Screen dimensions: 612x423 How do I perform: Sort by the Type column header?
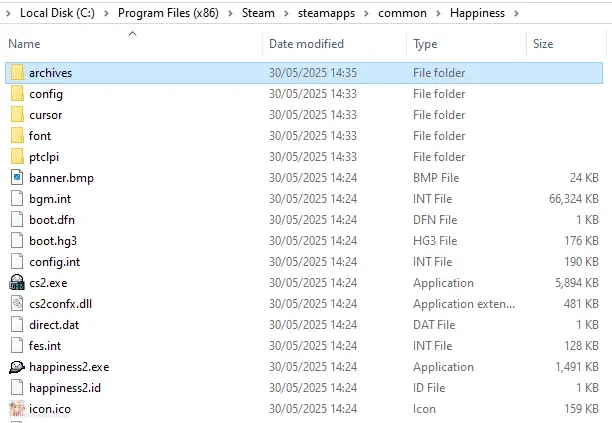point(425,44)
